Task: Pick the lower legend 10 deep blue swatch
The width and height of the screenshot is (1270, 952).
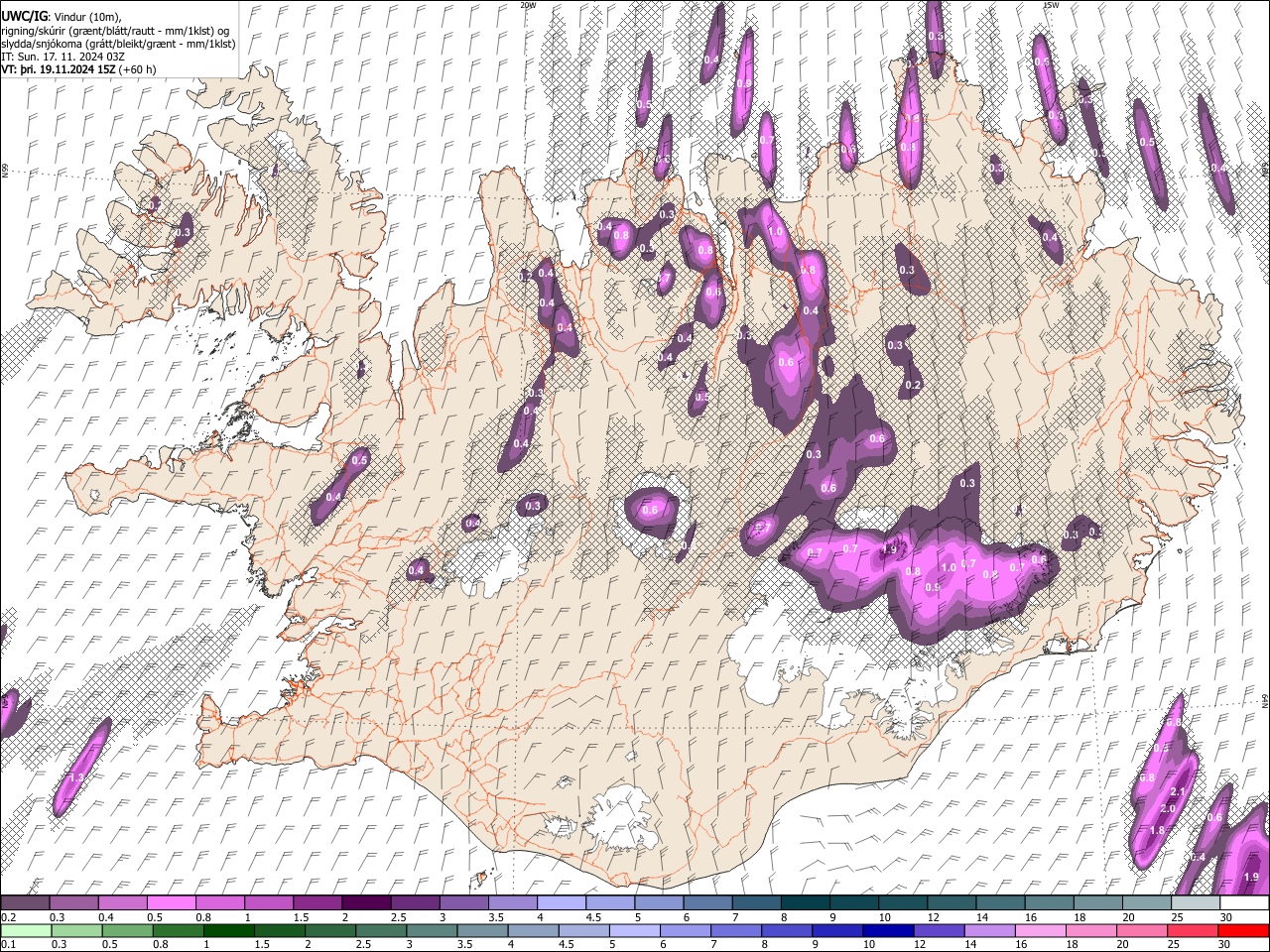Action: click(889, 930)
